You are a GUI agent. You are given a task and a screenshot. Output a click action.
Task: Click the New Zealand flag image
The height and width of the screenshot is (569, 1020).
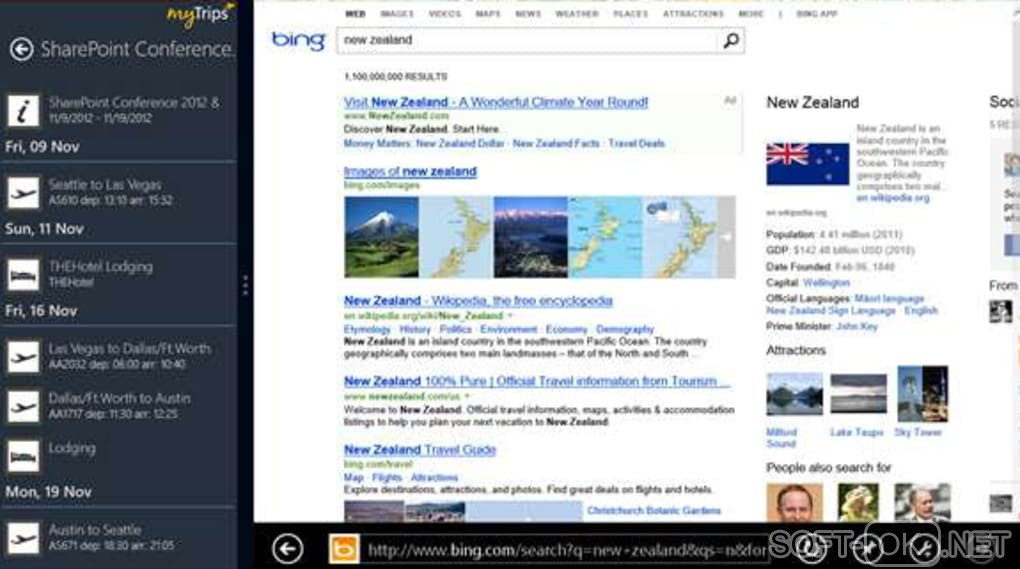click(x=807, y=165)
